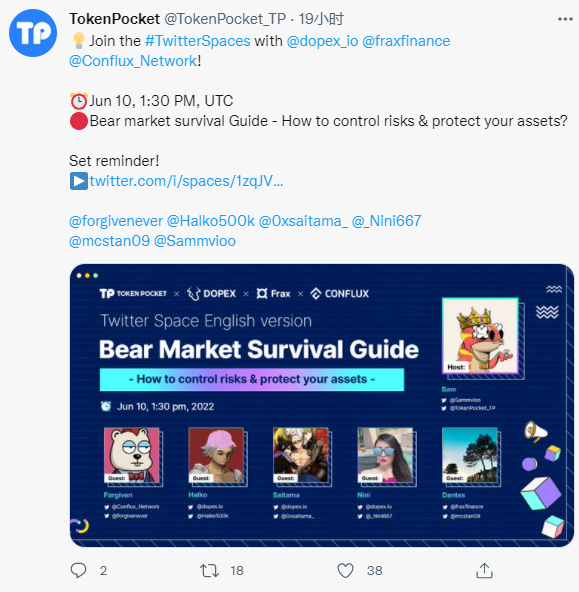Click the share upload icon

484,570
